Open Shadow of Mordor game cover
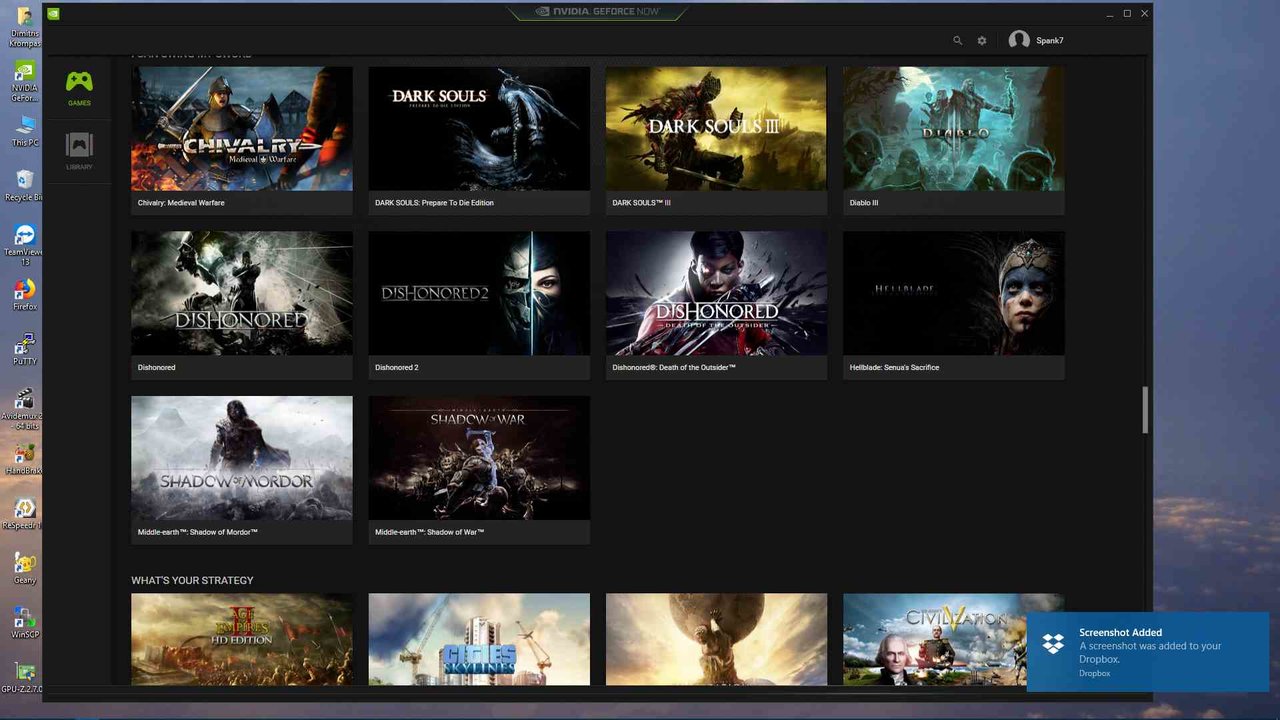 point(242,458)
